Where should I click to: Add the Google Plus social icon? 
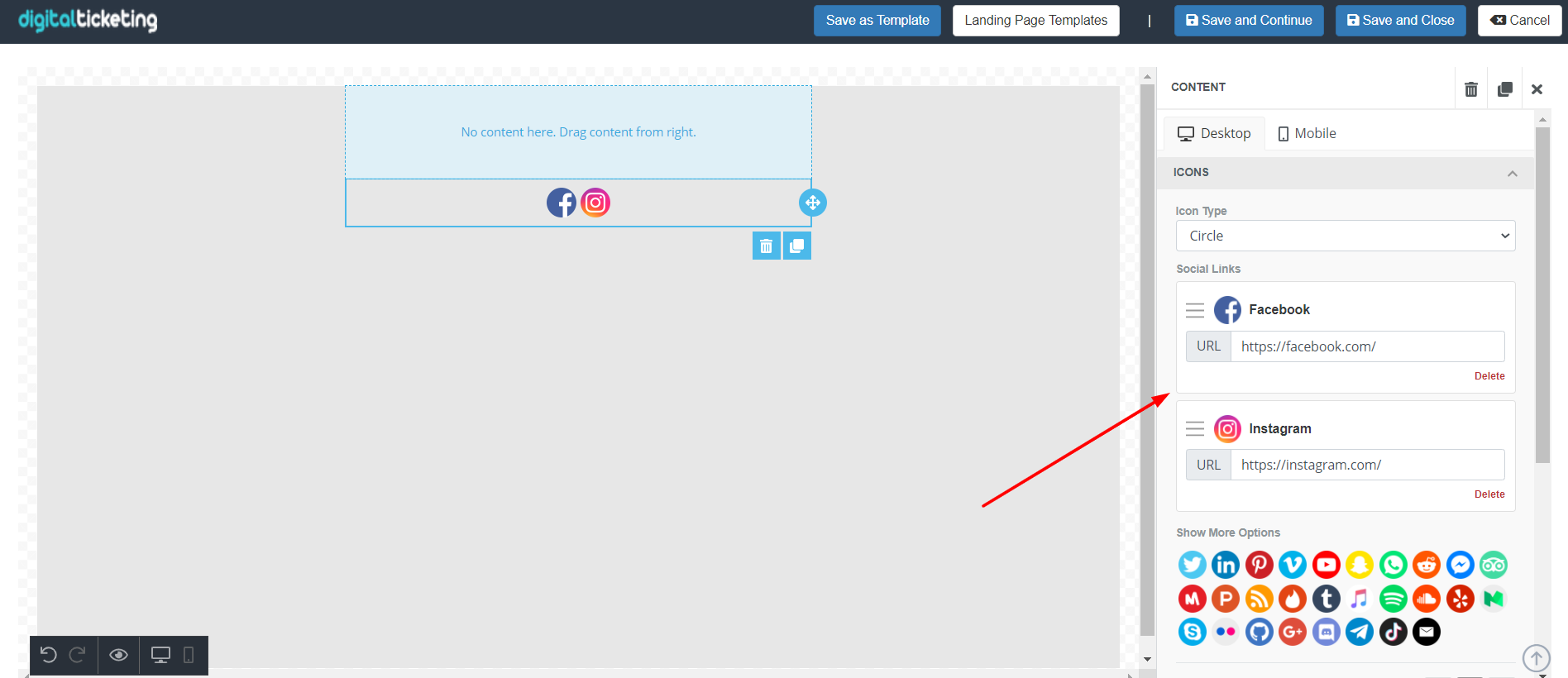pyautogui.click(x=1293, y=632)
